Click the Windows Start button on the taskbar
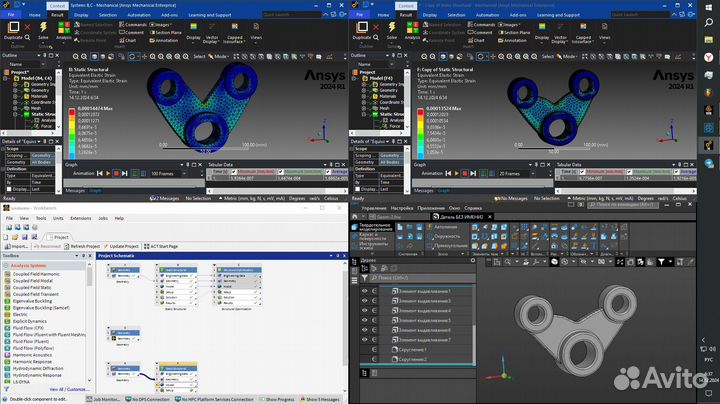The width and height of the screenshot is (720, 404). tap(709, 6)
